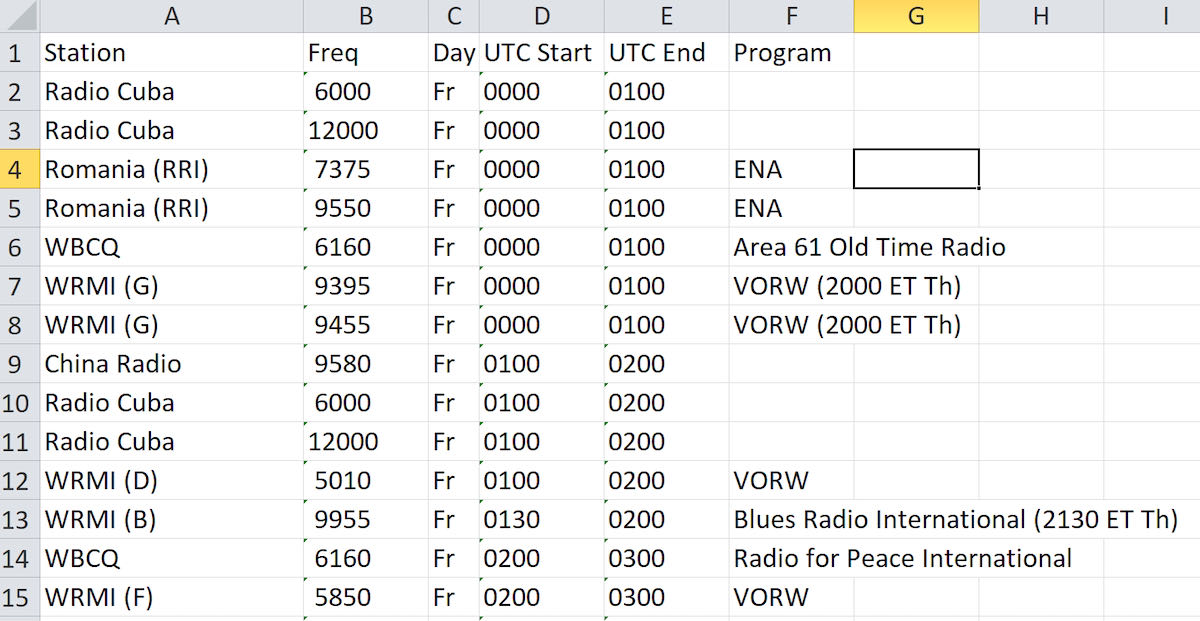This screenshot has width=1200, height=621.
Task: Select frequency 9955 cell
Action: [x=366, y=520]
